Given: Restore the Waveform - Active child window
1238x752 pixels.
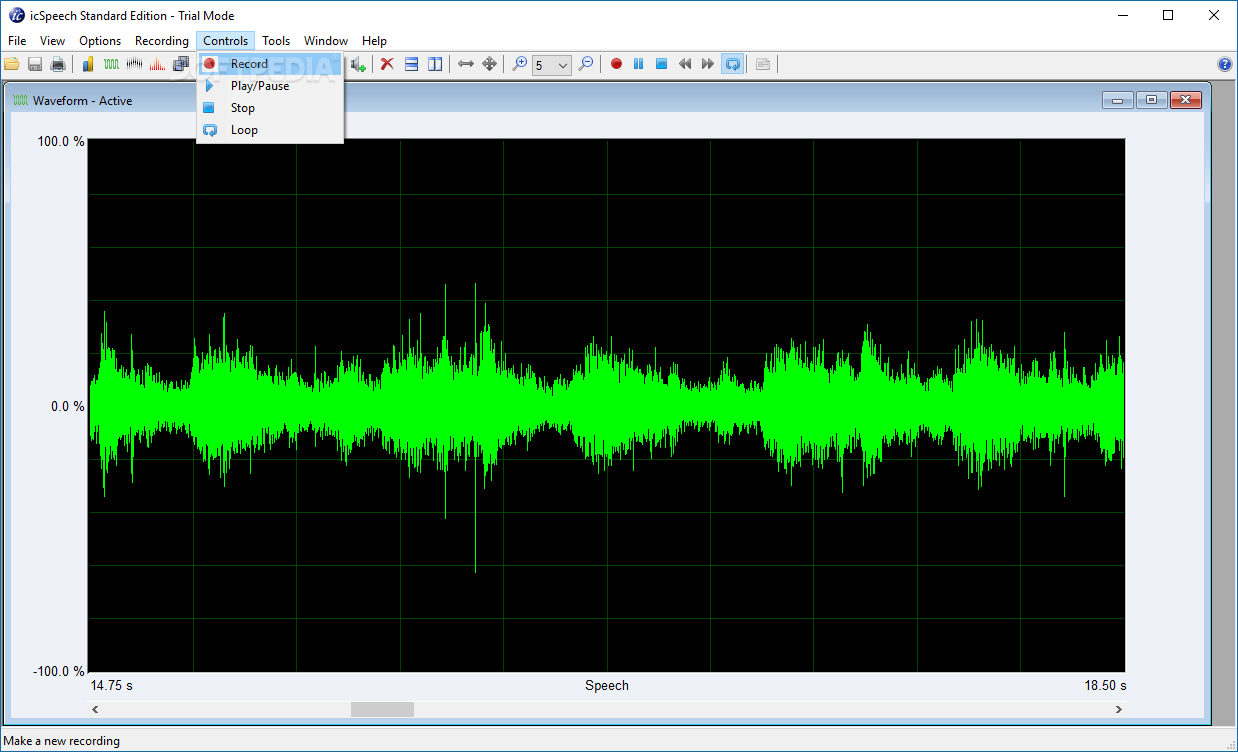Looking at the screenshot, I should (x=1151, y=100).
